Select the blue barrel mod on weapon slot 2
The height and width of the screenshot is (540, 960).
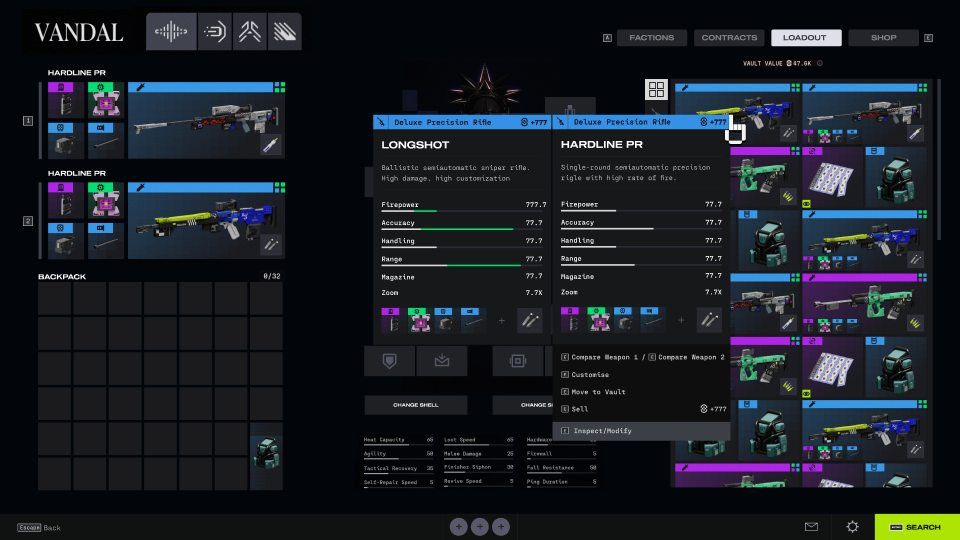click(105, 240)
